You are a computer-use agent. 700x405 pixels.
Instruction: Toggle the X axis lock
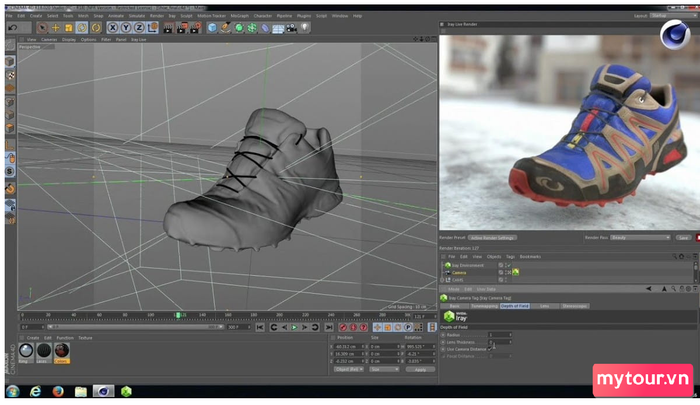(x=113, y=28)
